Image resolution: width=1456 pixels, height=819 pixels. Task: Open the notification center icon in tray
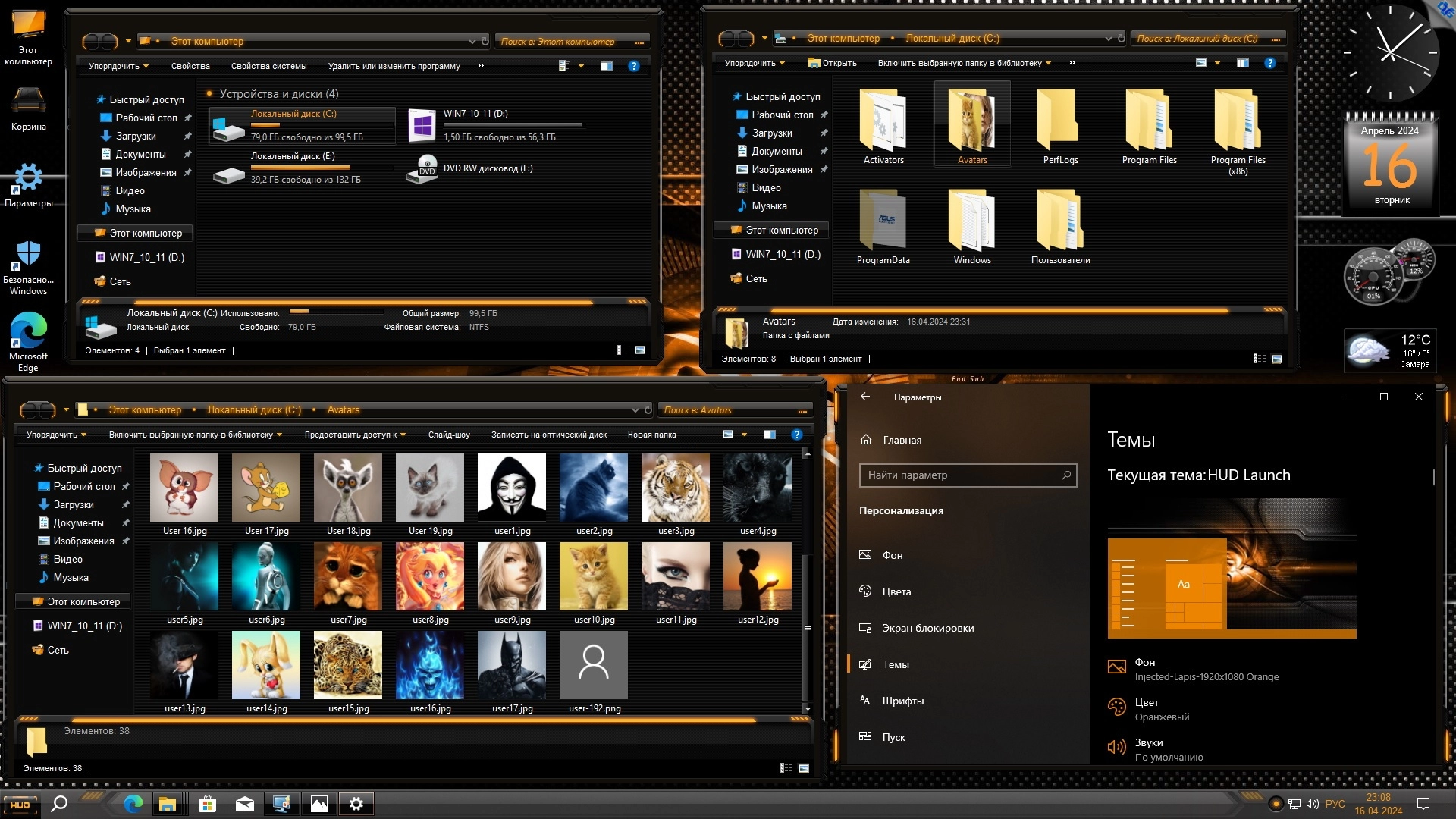pyautogui.click(x=1423, y=804)
